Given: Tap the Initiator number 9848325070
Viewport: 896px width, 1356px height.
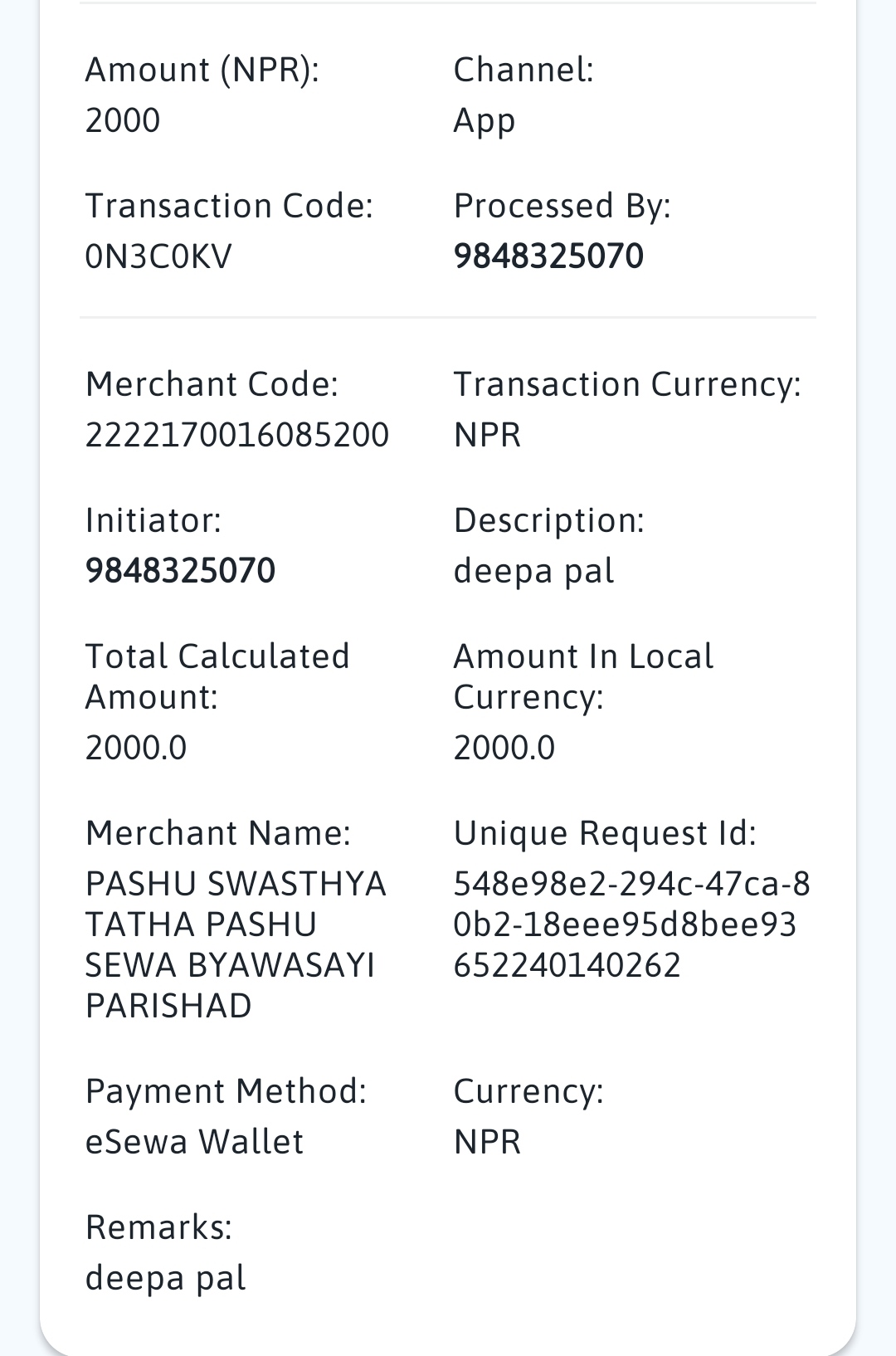Looking at the screenshot, I should (180, 570).
